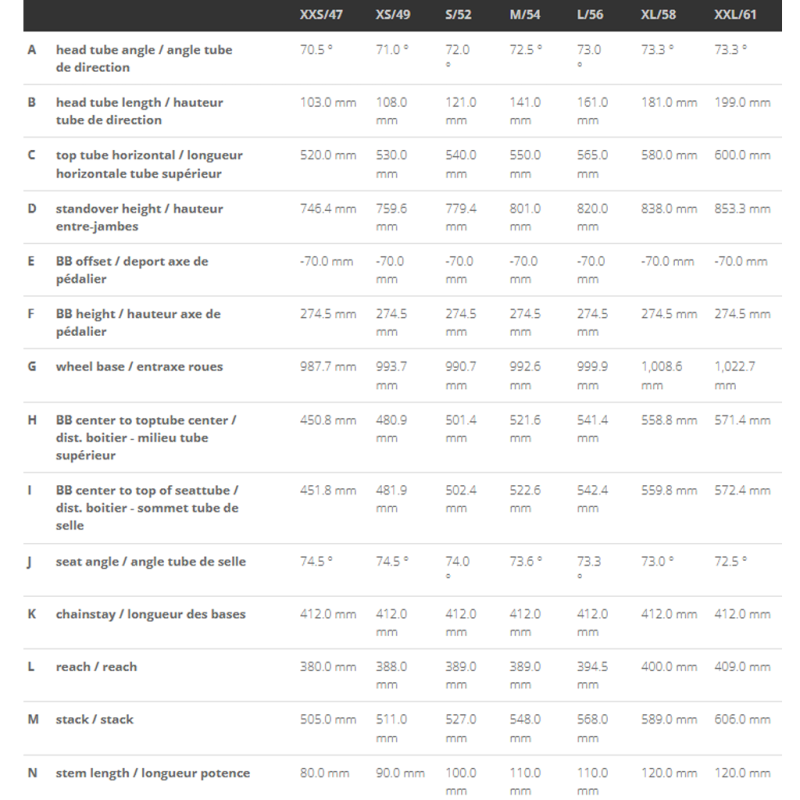Click the XXL/61 size header
Screen dimensions: 800x800
[734, 16]
